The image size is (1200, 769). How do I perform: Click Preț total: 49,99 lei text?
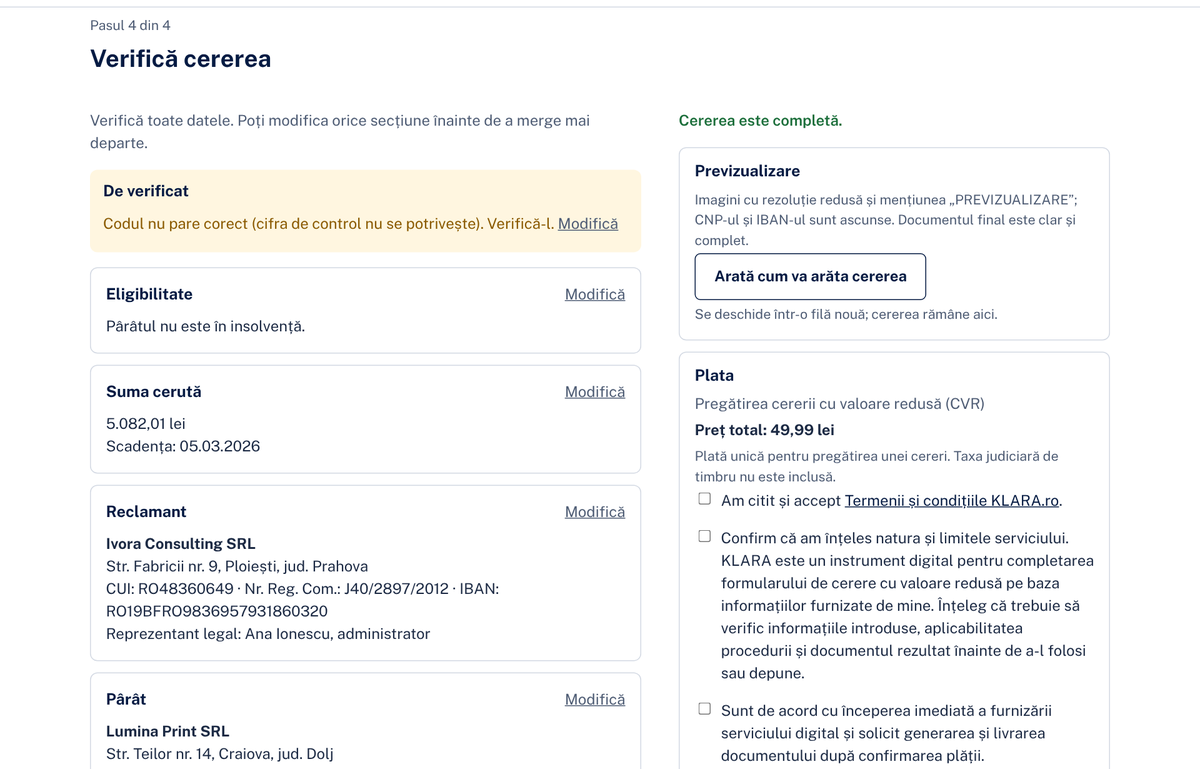click(x=765, y=430)
